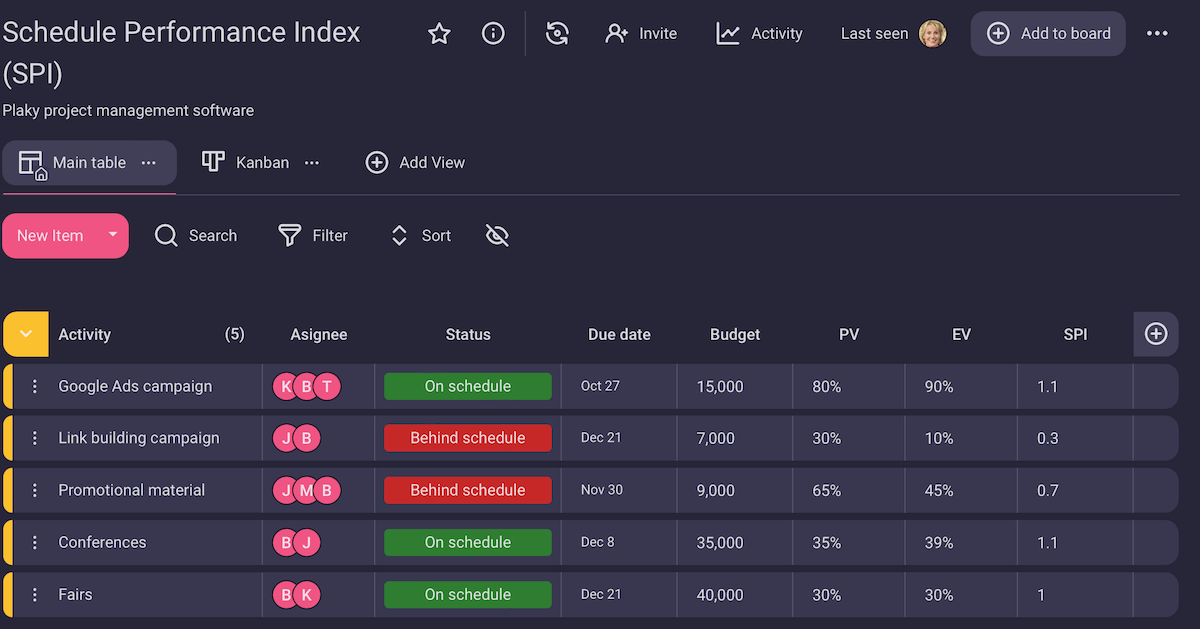
Task: Open row menu for Conferences
Action: pos(35,543)
